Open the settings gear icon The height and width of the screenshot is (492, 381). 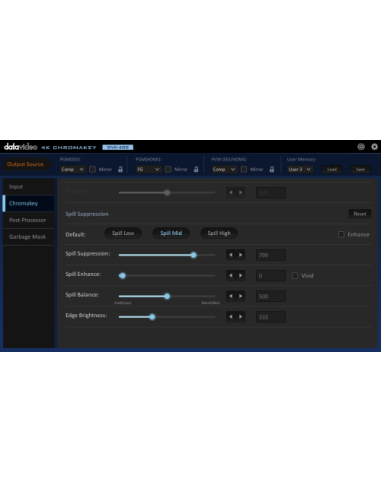(374, 147)
